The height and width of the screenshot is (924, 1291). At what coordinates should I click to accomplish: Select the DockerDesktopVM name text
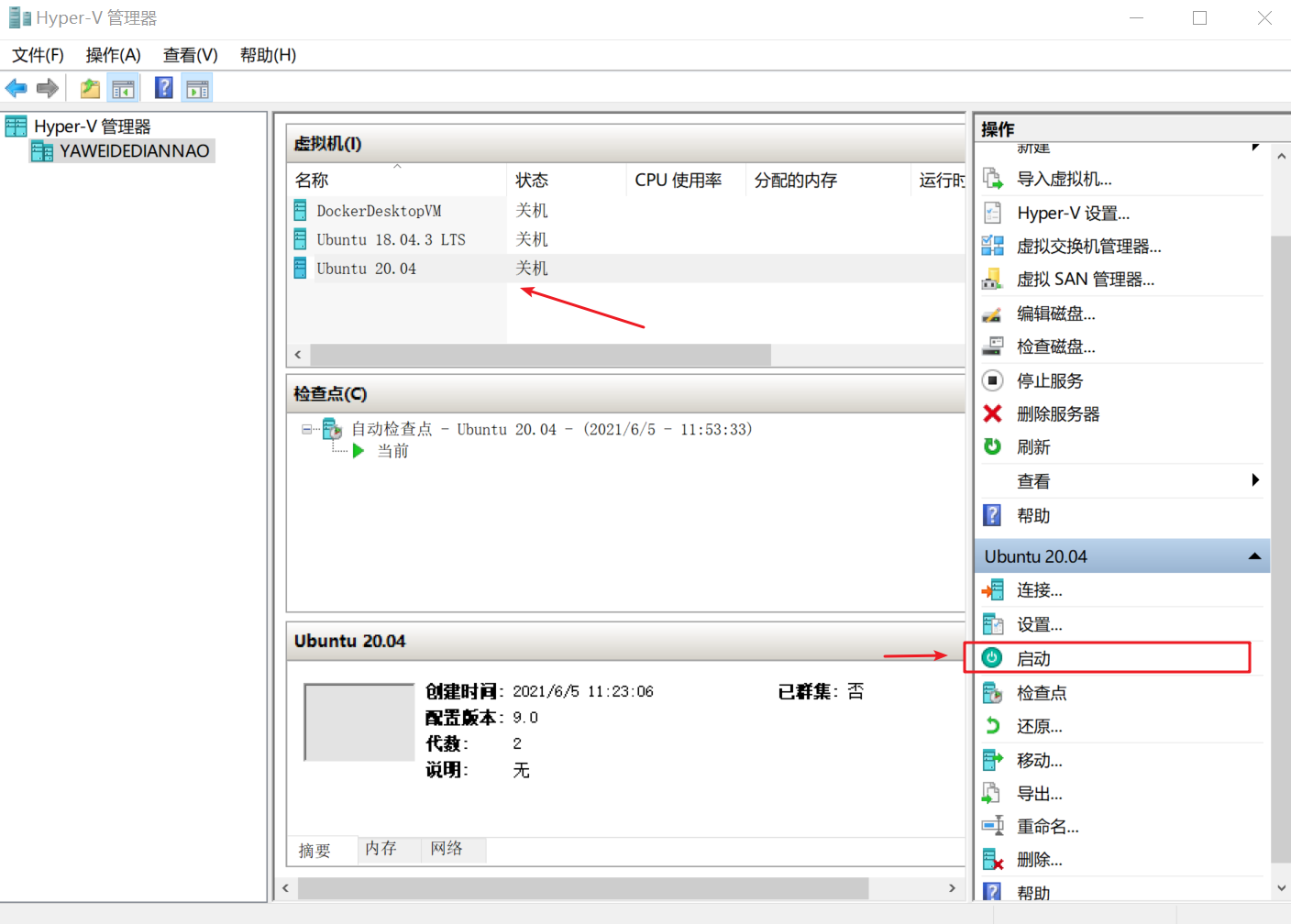pyautogui.click(x=379, y=211)
